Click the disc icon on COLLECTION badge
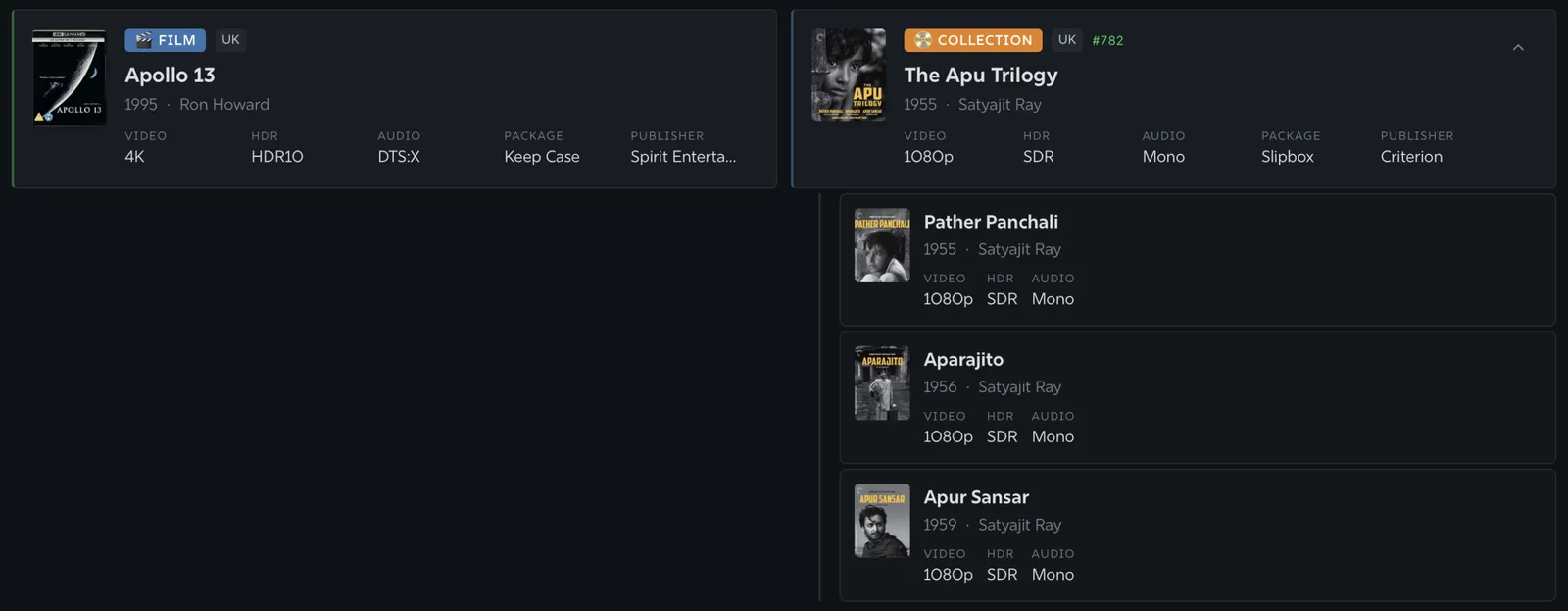This screenshot has height=611, width=1568. pos(923,40)
